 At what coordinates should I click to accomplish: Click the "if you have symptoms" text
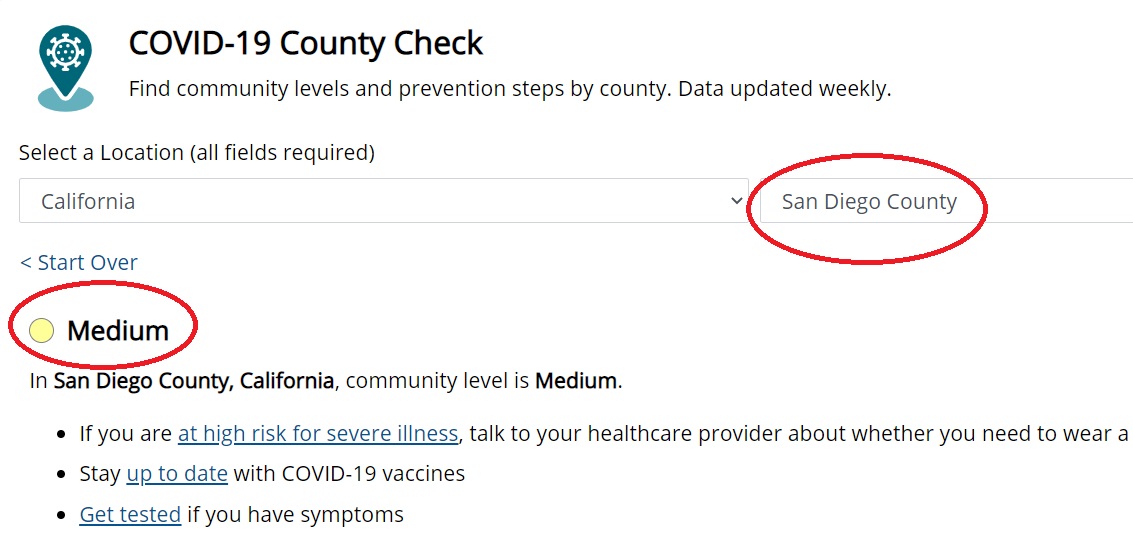tap(295, 515)
